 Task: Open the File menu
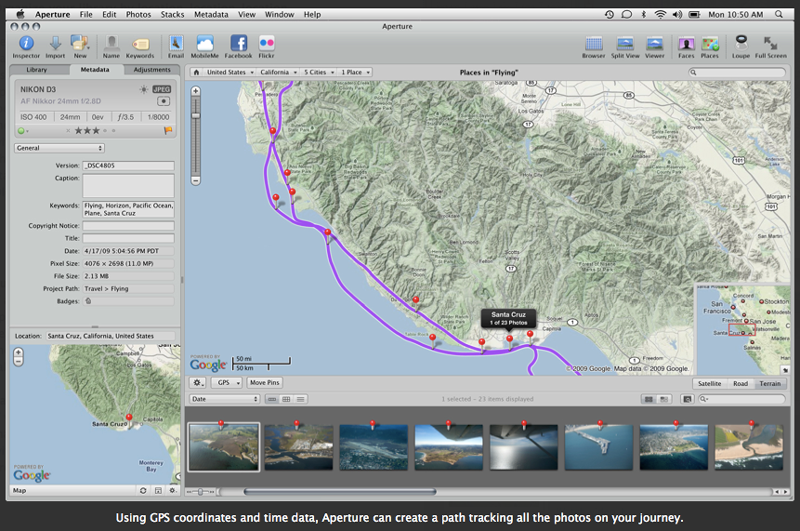pos(86,14)
